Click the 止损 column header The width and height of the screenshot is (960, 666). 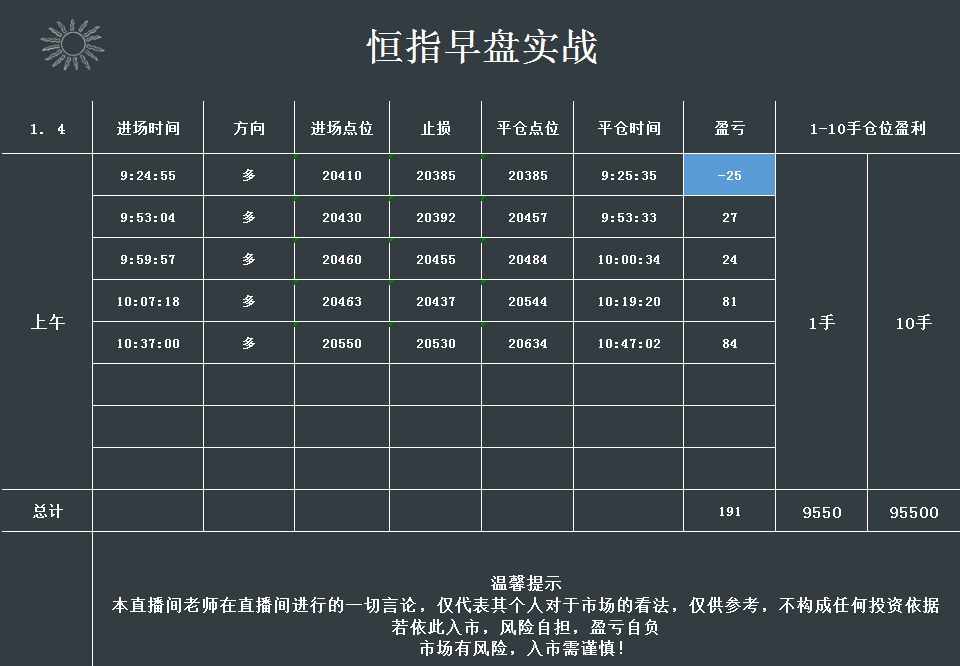(x=435, y=128)
